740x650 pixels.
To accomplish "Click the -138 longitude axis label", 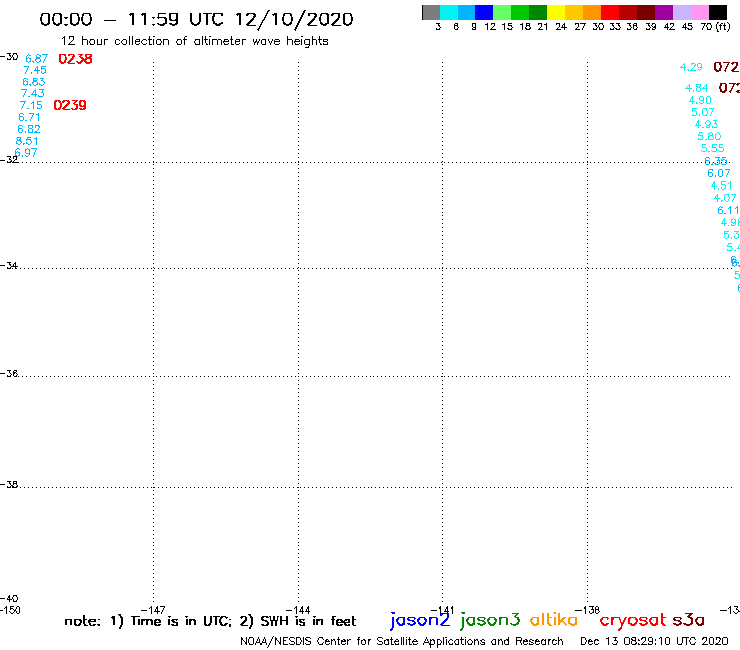I will [588, 610].
